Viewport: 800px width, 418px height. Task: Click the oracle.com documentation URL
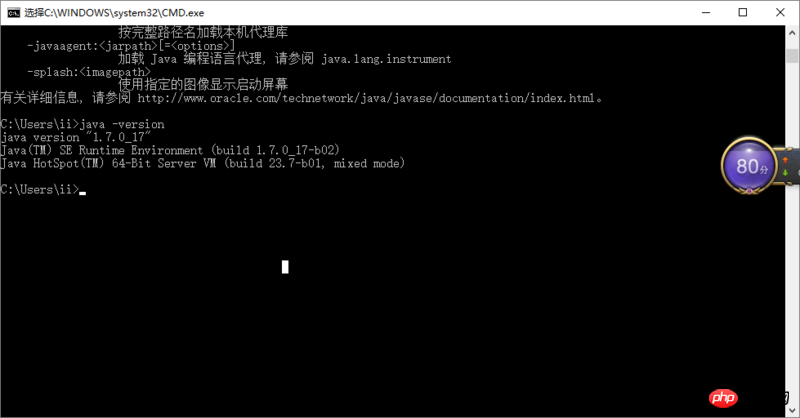coord(366,98)
